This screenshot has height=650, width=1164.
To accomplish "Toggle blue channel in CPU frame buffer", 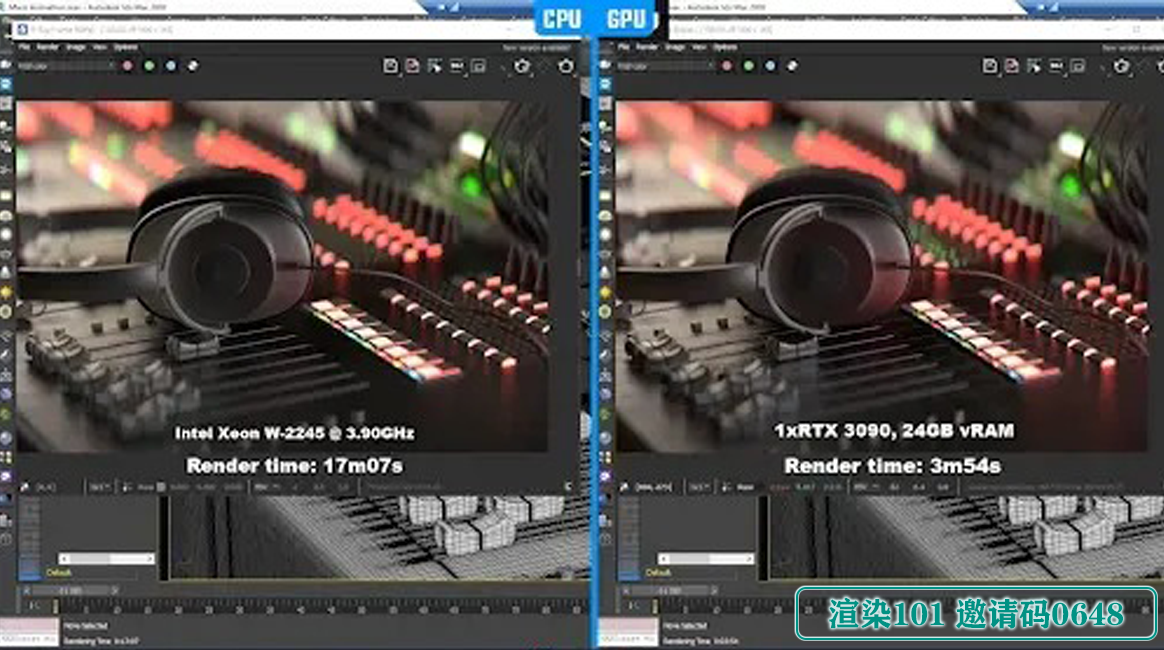I will click(x=171, y=66).
